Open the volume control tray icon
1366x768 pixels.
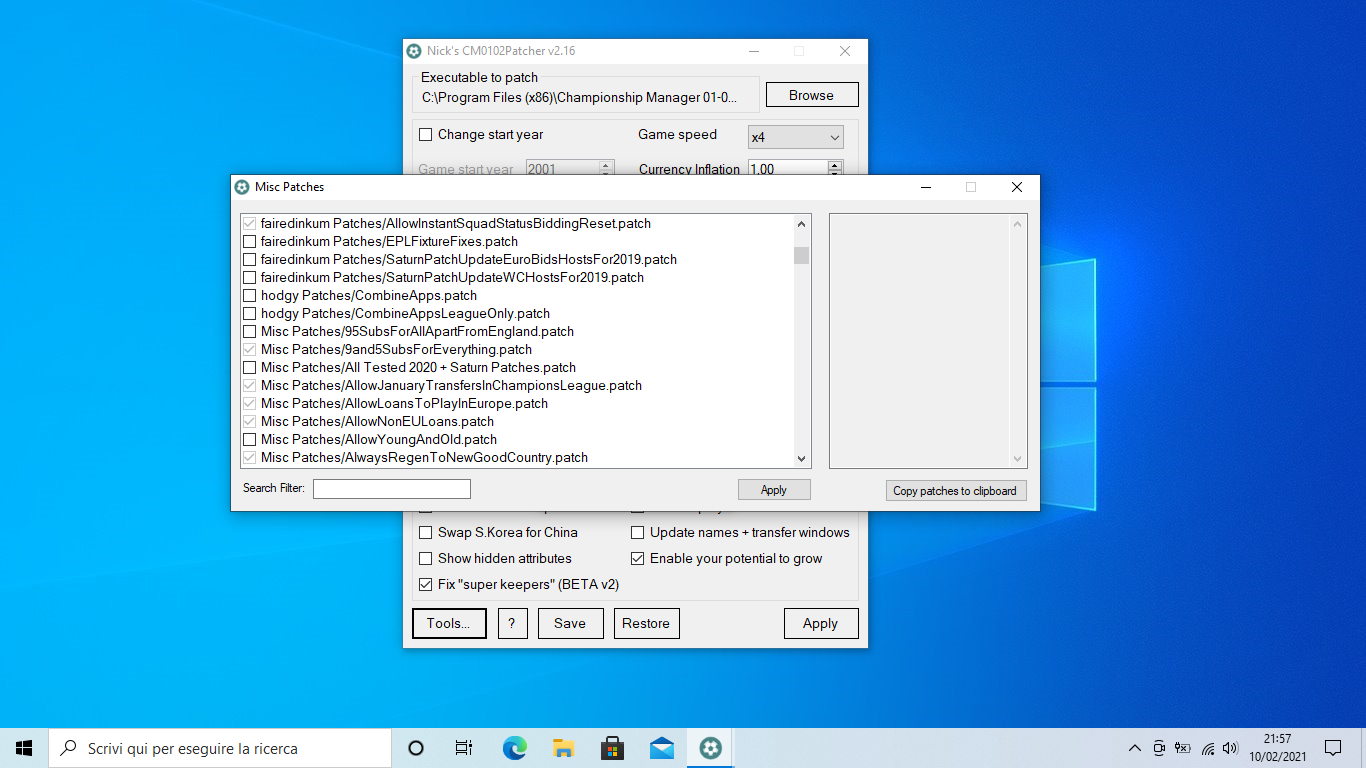[1230, 748]
